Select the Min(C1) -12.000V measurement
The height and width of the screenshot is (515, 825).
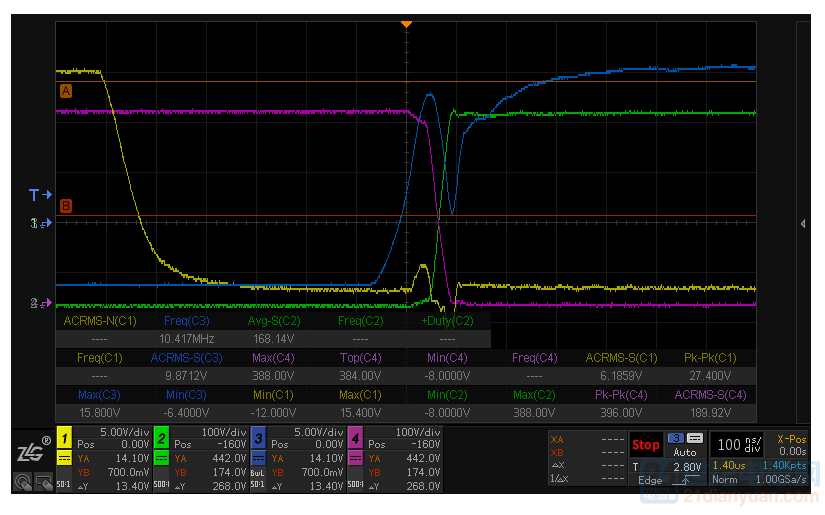click(x=273, y=403)
